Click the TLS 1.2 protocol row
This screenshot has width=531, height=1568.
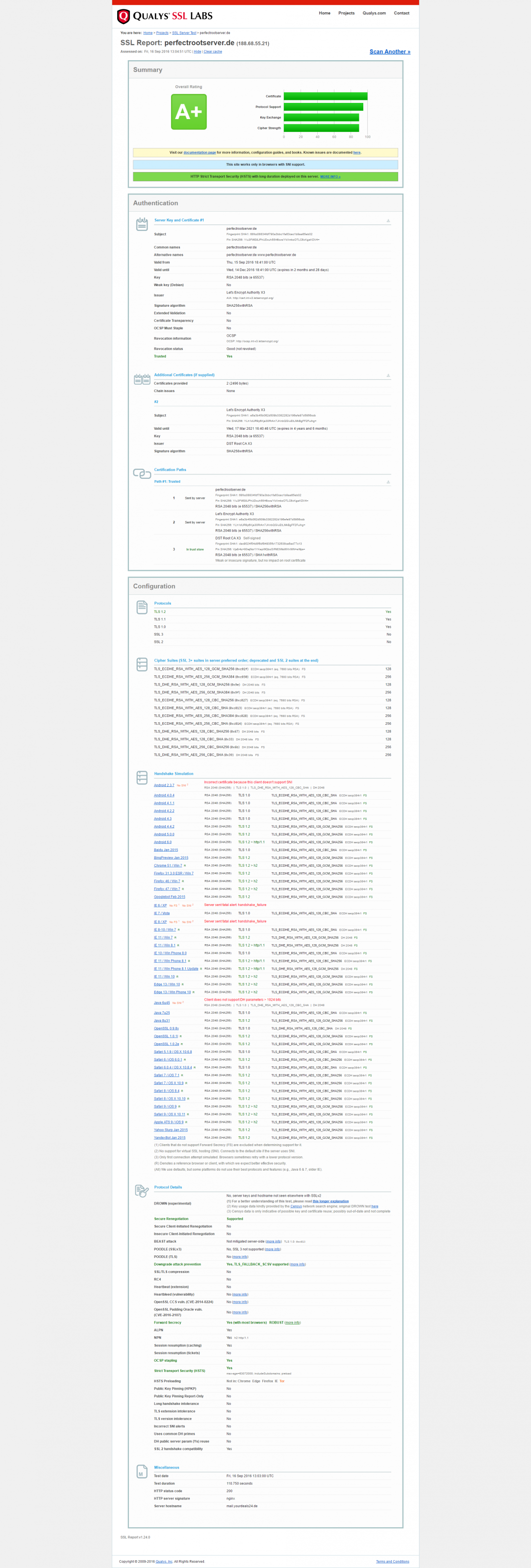coord(272,612)
